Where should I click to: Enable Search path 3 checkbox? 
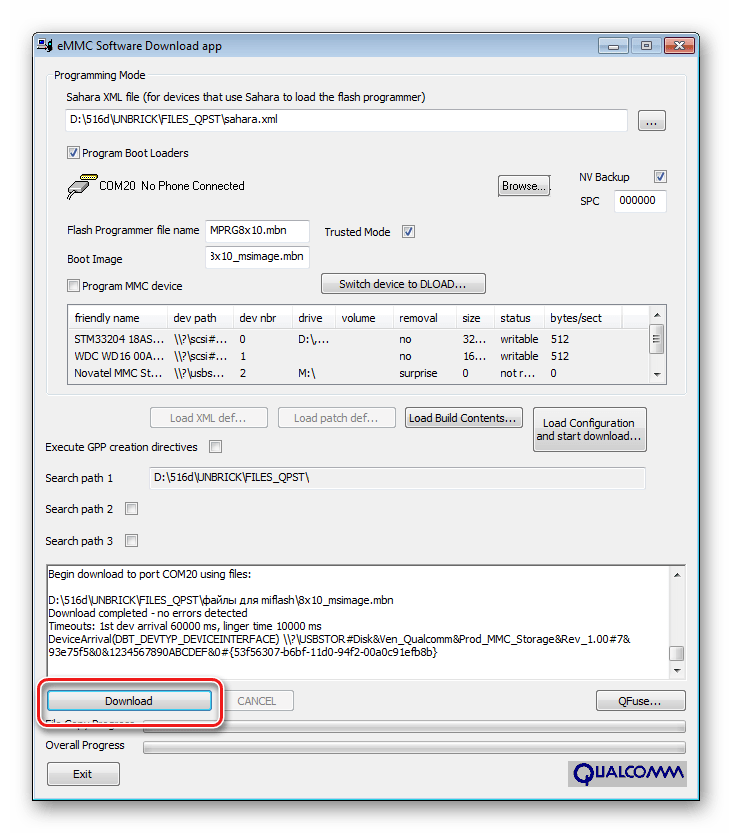pyautogui.click(x=131, y=541)
